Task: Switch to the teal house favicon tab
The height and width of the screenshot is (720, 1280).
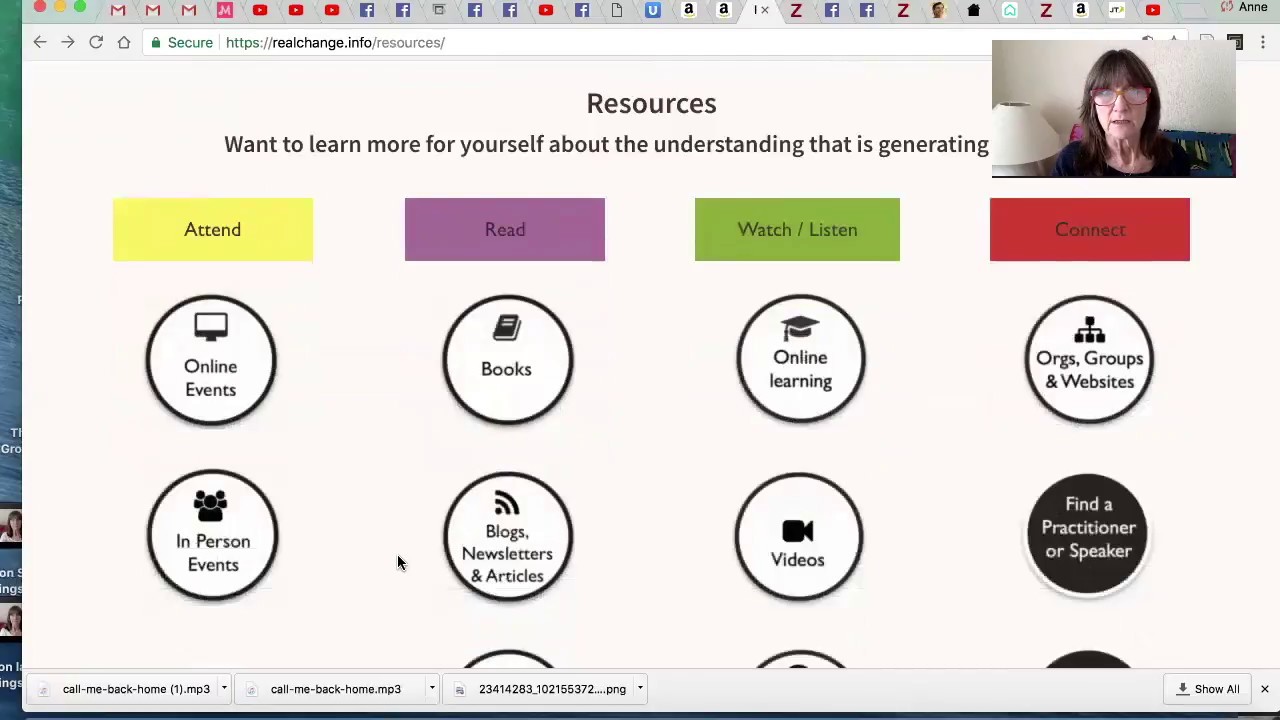Action: coord(1010,10)
